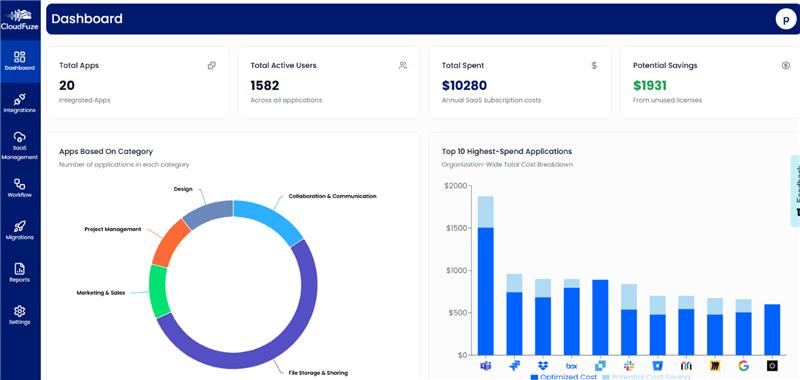Select the Jira icon under the chart

tap(514, 366)
